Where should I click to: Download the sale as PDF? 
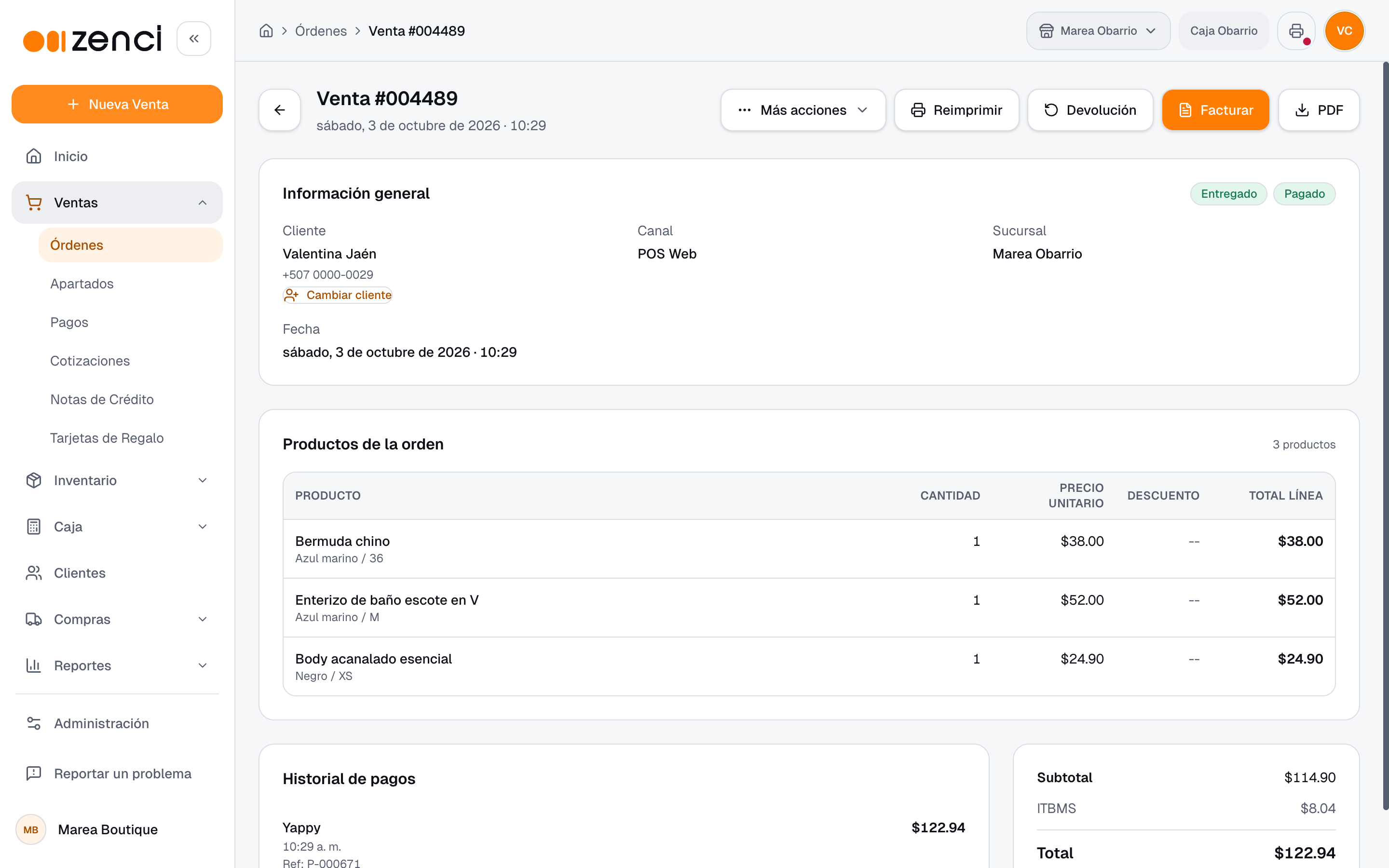point(1319,109)
